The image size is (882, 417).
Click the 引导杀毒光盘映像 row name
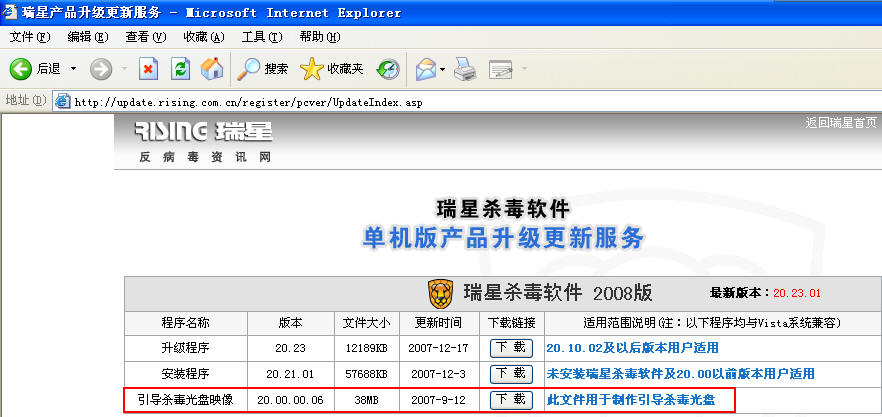185,401
